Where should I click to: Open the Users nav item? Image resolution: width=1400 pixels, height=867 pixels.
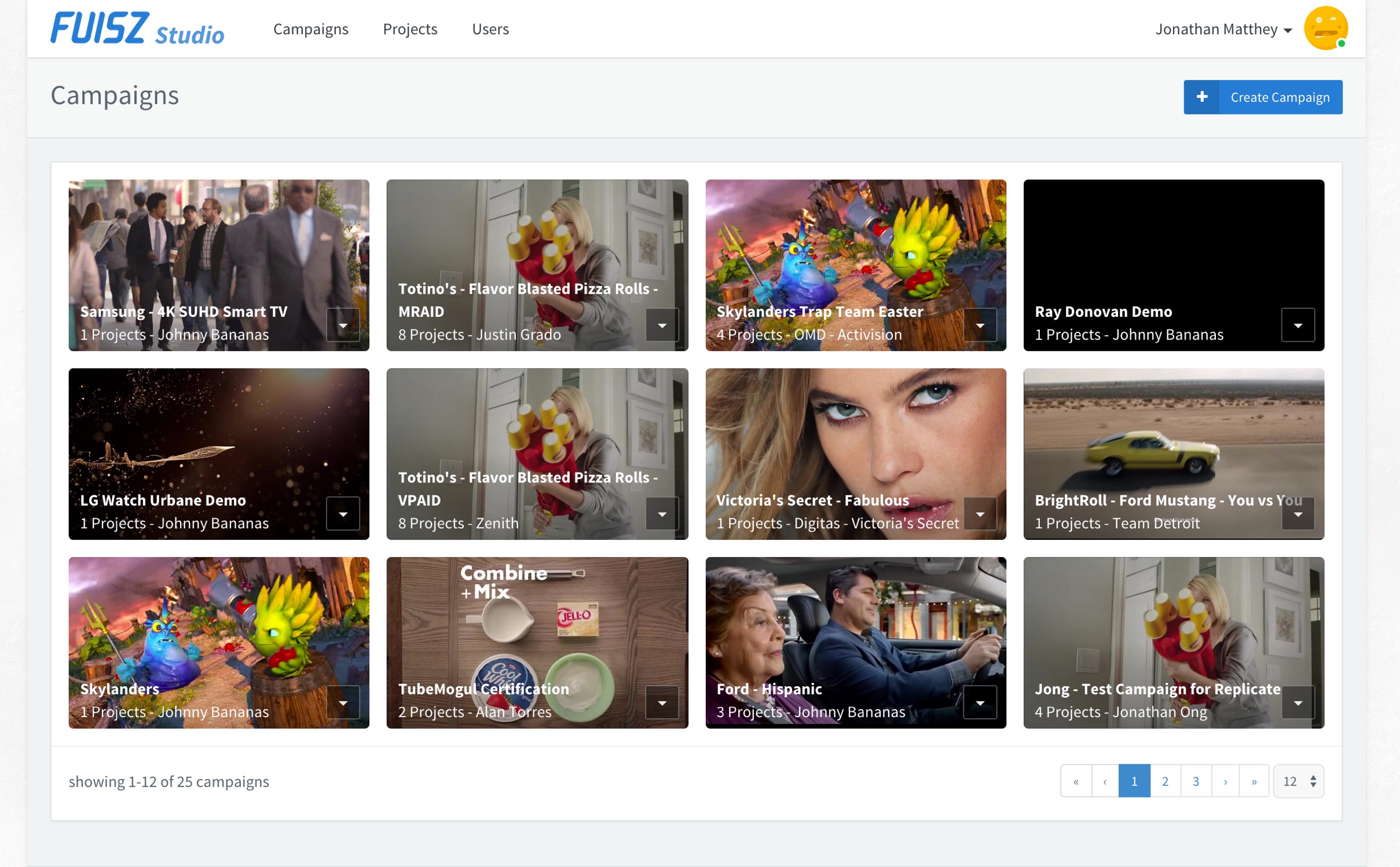(490, 29)
